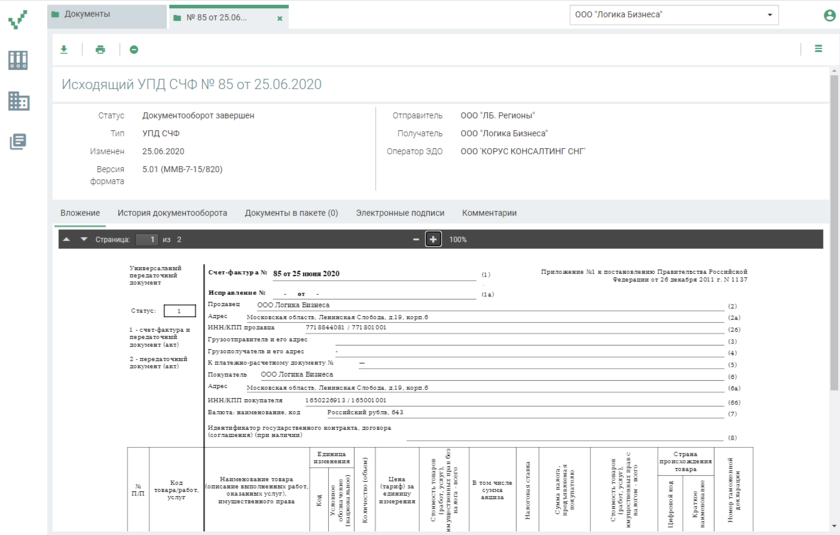Open the История документооборота tab
This screenshot has width=840, height=535.
click(172, 213)
